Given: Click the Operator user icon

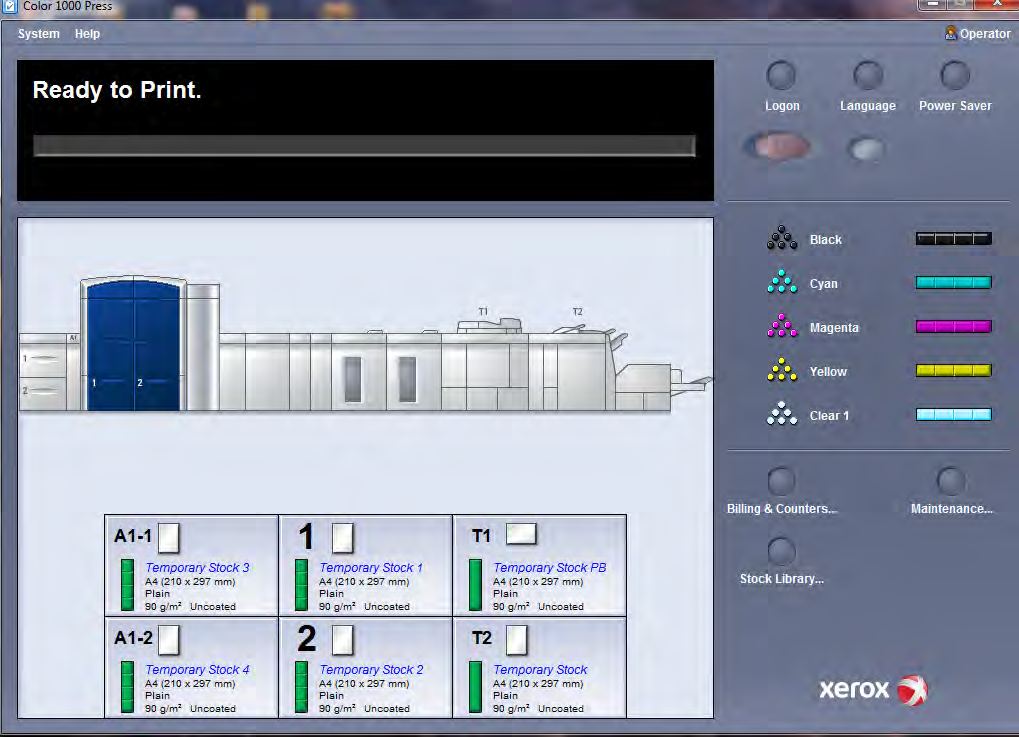Looking at the screenshot, I should pos(950,33).
